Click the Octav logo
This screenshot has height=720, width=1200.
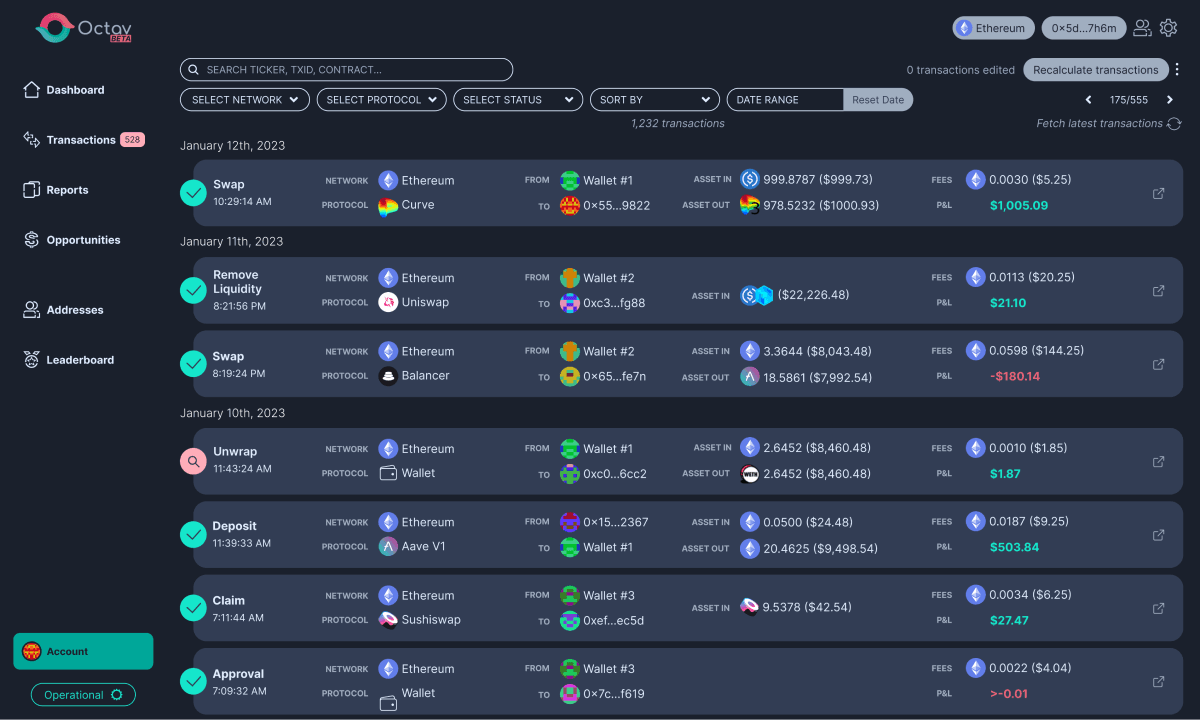[84, 28]
